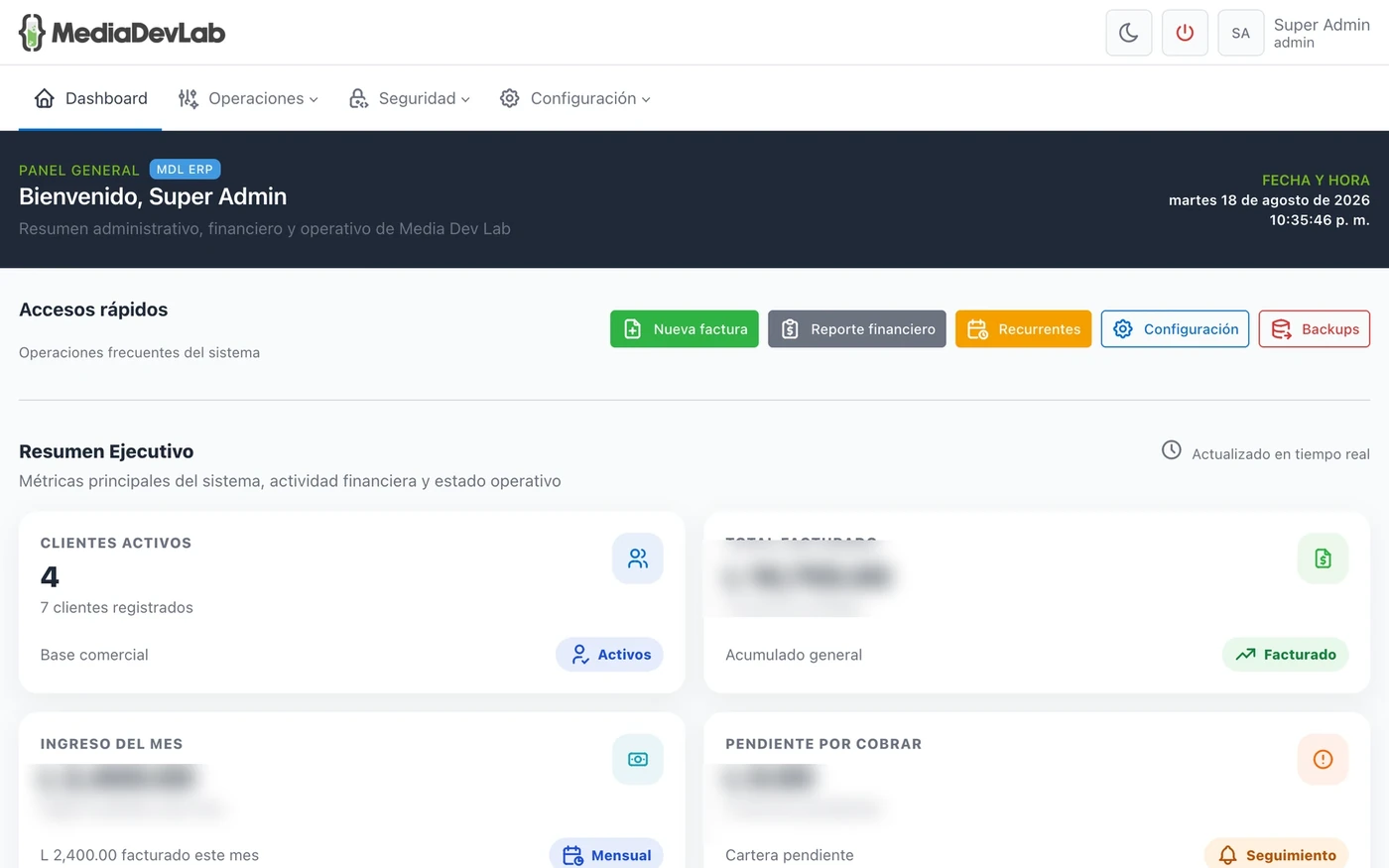Image resolution: width=1389 pixels, height=868 pixels.
Task: Click the invoice icon in Total Facturado card
Action: 1323,558
